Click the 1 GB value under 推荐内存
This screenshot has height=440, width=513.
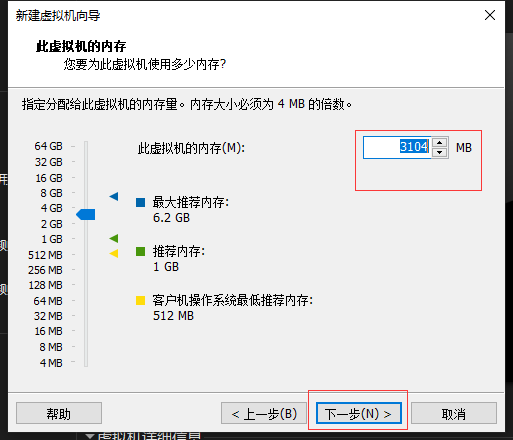point(166,267)
